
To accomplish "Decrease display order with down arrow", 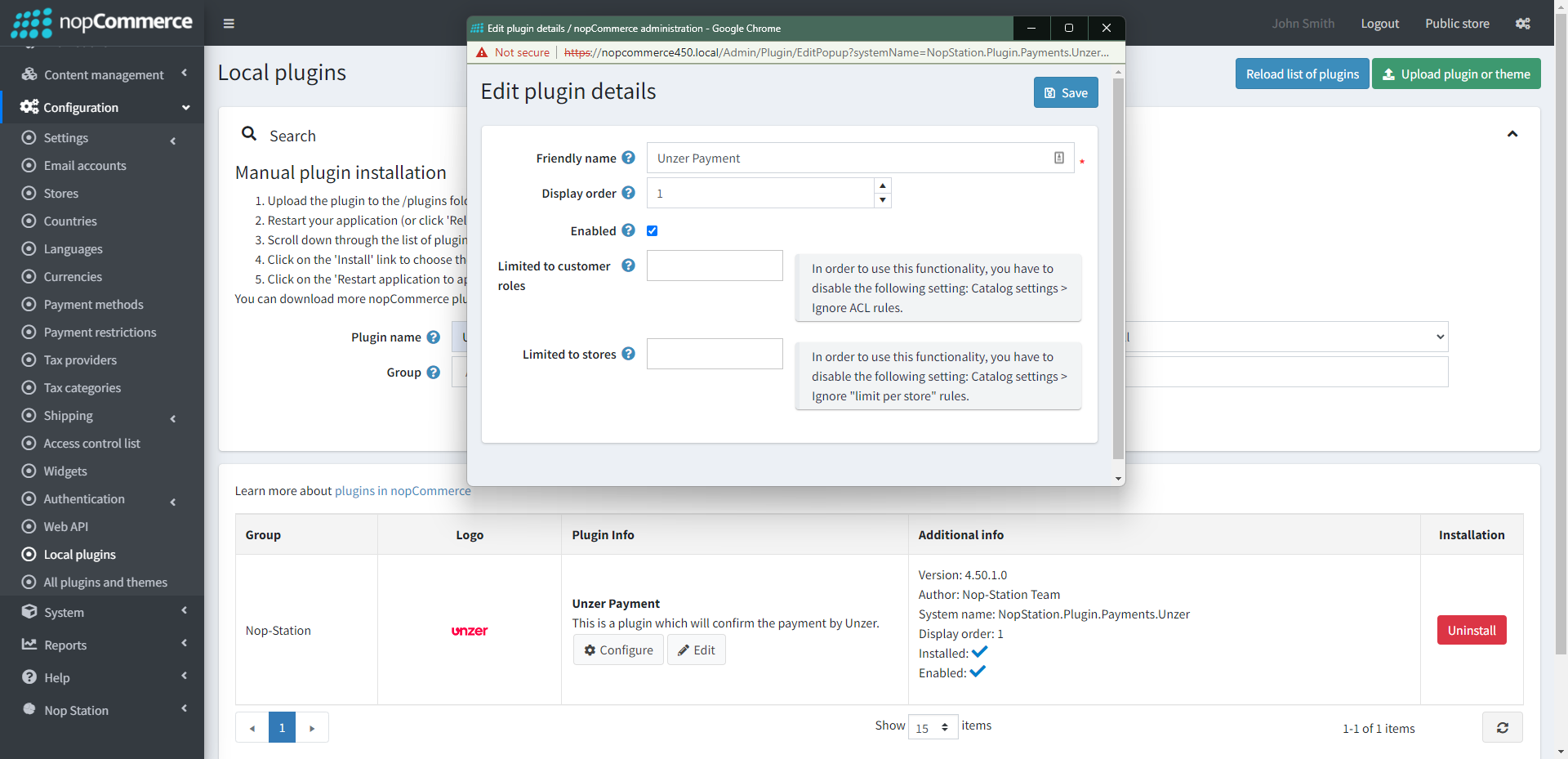I will click(883, 200).
